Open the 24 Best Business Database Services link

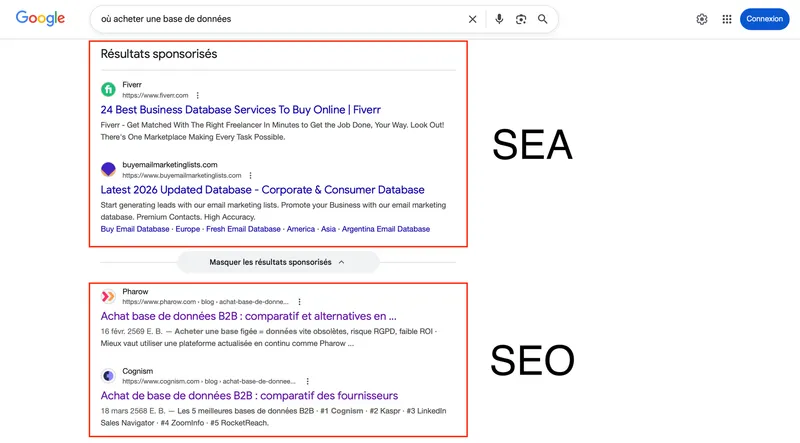pyautogui.click(x=240, y=110)
